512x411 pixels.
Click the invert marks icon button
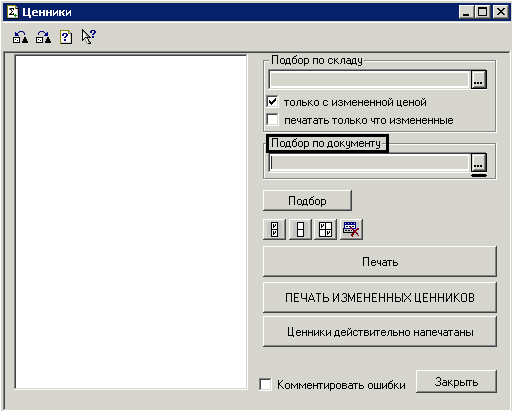[325, 229]
